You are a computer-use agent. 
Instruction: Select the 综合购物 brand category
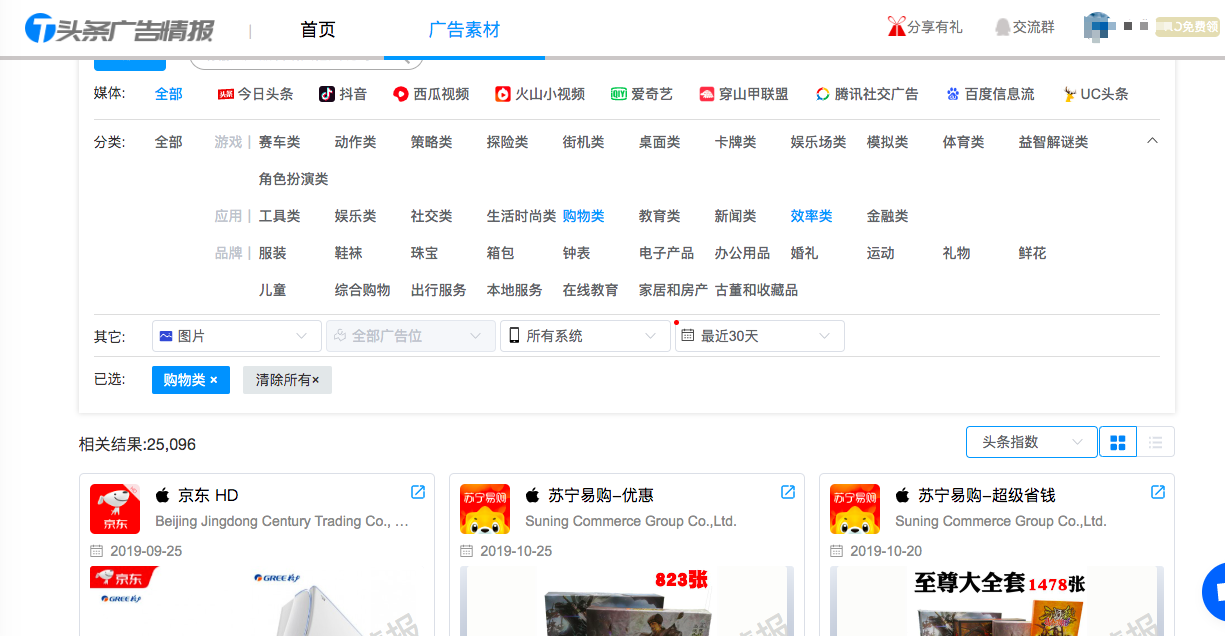pyautogui.click(x=362, y=290)
